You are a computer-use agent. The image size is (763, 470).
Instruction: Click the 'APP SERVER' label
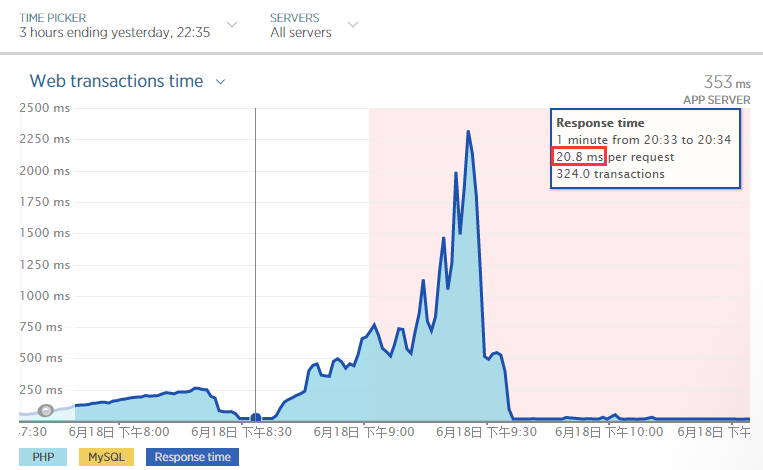coord(716,100)
